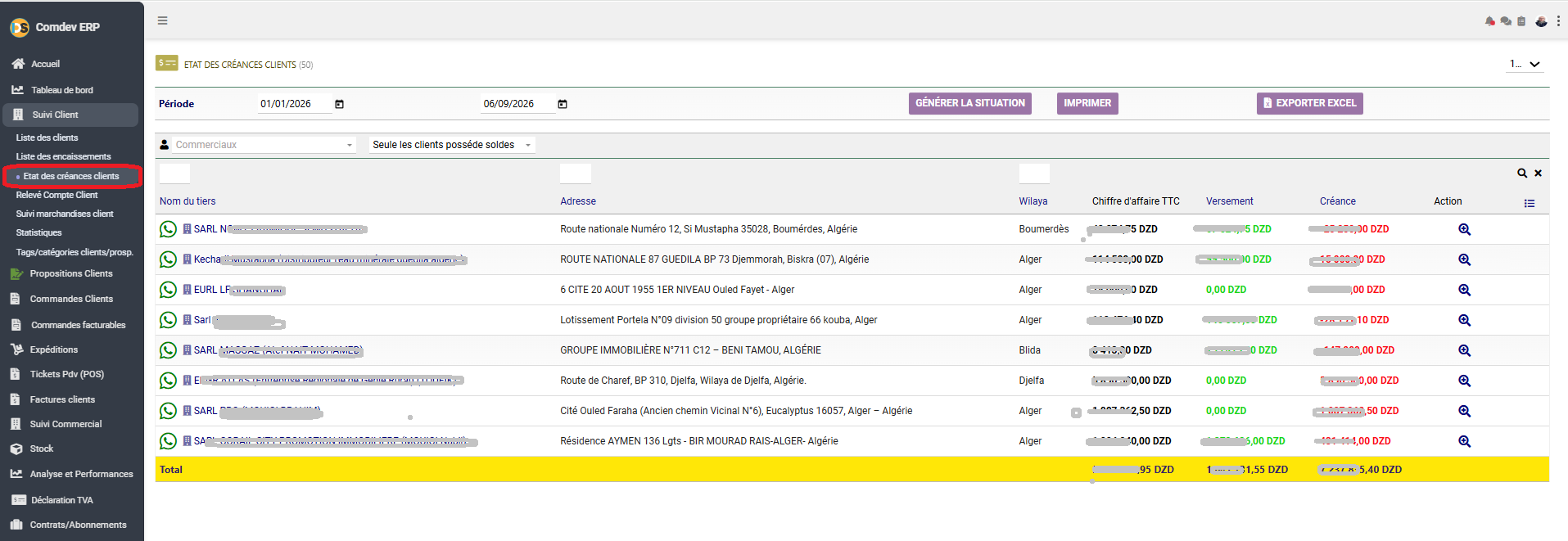Open calendar picker for start date 01/01/2026
The width and height of the screenshot is (1568, 541).
pos(339,104)
